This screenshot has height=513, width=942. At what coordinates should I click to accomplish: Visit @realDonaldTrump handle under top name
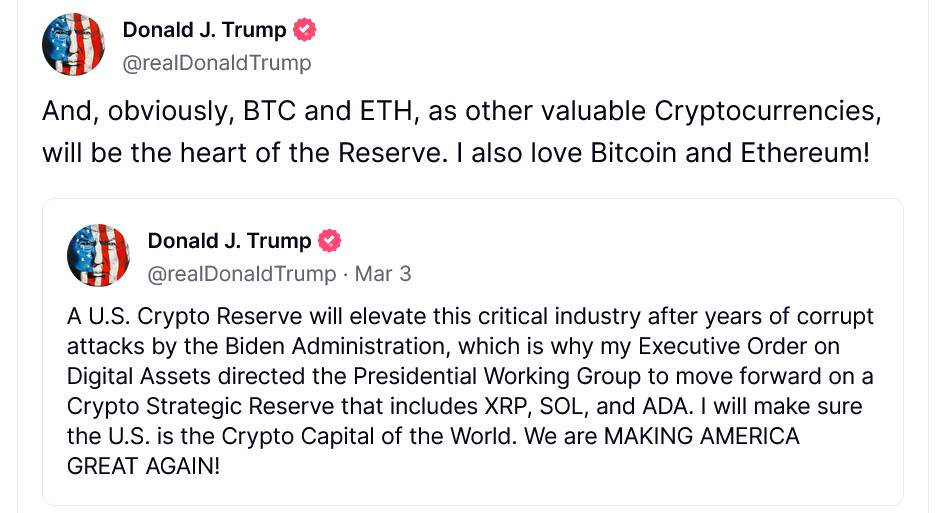click(x=217, y=62)
